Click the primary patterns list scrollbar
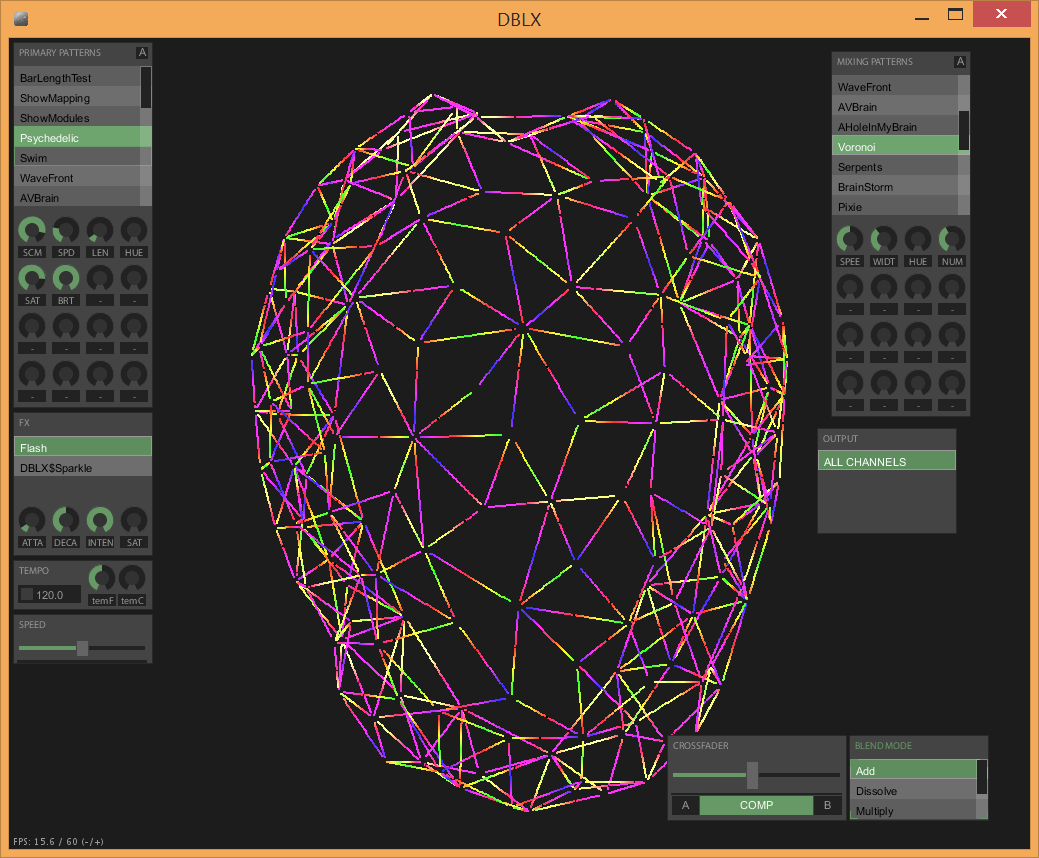 coord(146,87)
